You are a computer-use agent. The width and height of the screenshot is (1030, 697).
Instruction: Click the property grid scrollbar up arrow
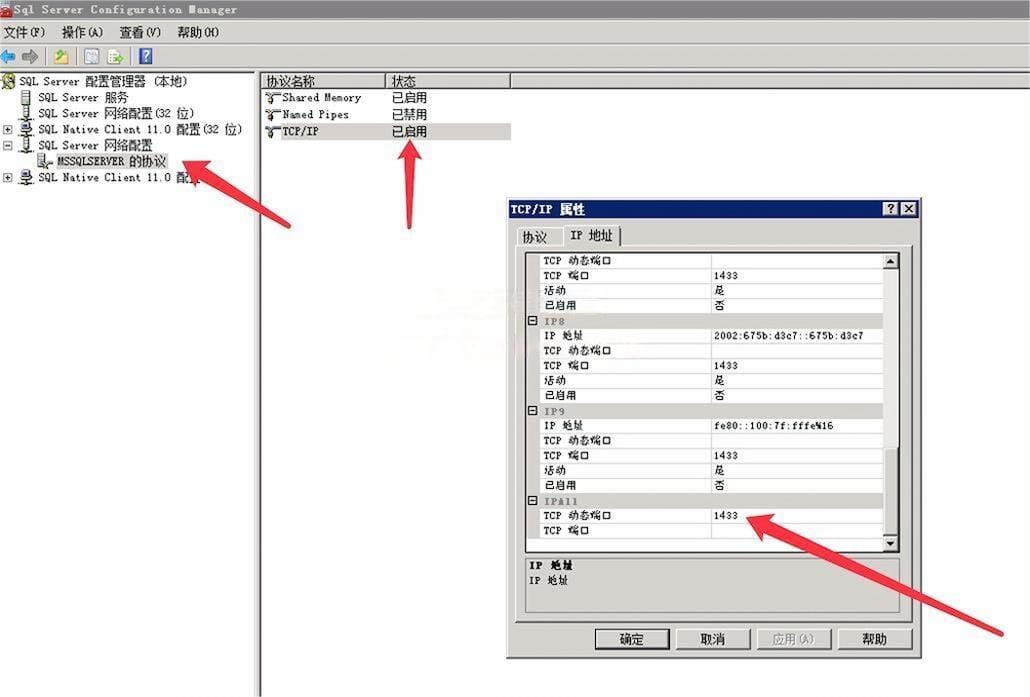pyautogui.click(x=891, y=261)
